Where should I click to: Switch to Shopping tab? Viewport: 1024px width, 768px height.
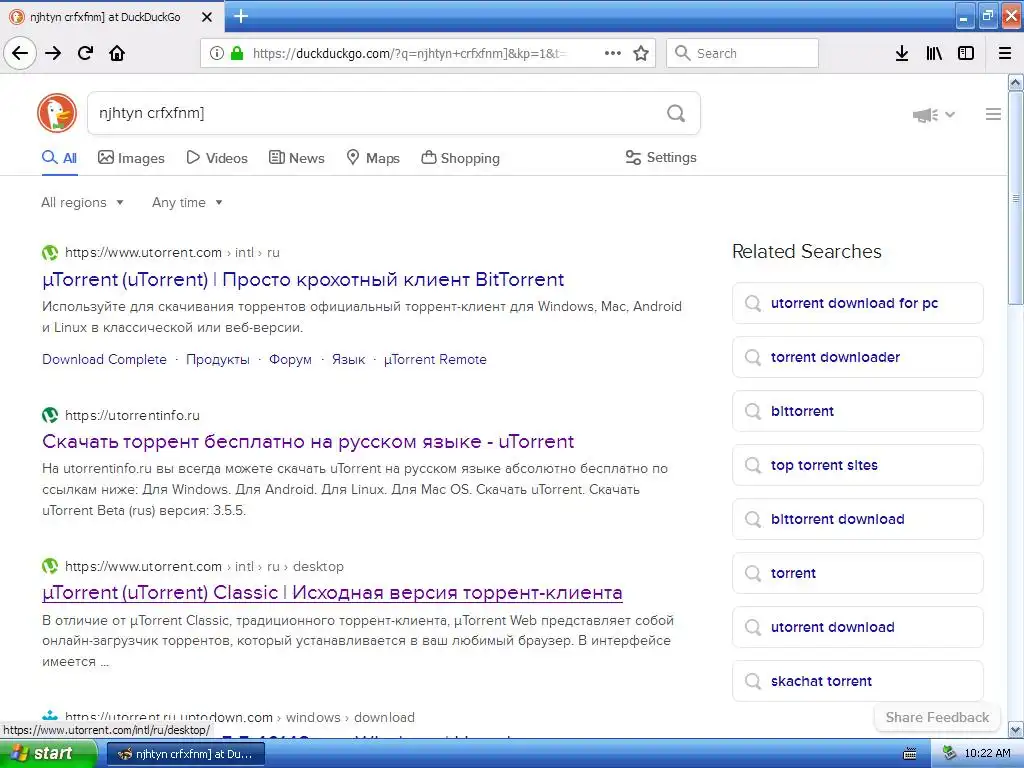click(x=460, y=158)
